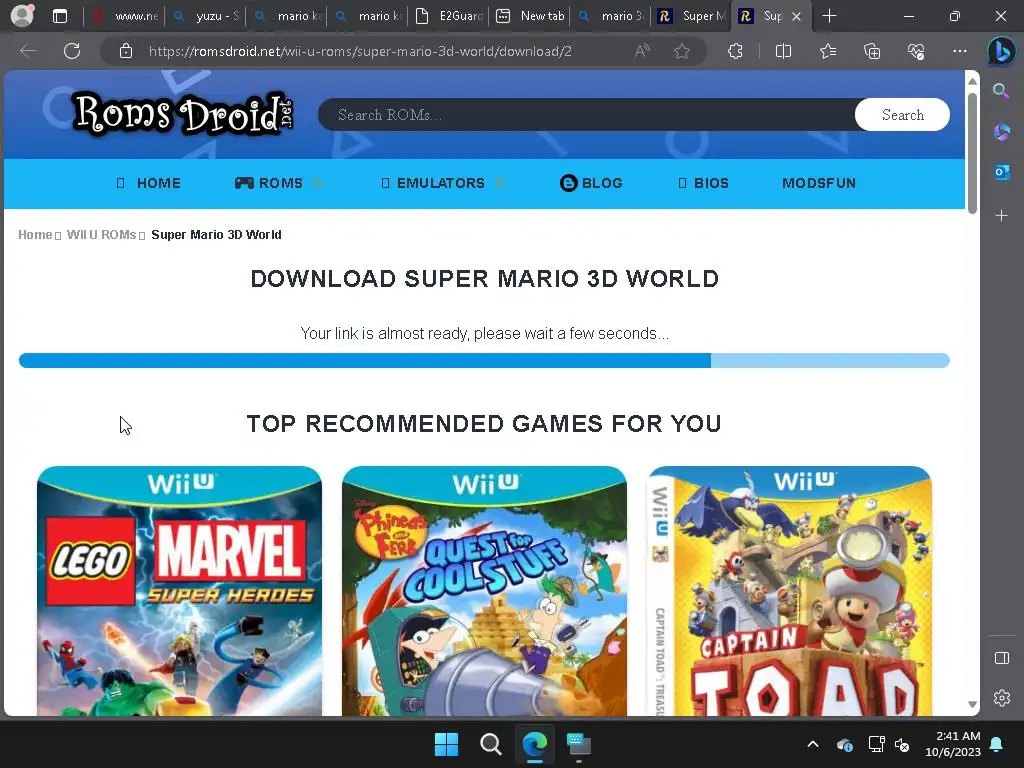Expand the ROMS menu dropdown
This screenshot has width=1024, height=768.
click(317, 184)
